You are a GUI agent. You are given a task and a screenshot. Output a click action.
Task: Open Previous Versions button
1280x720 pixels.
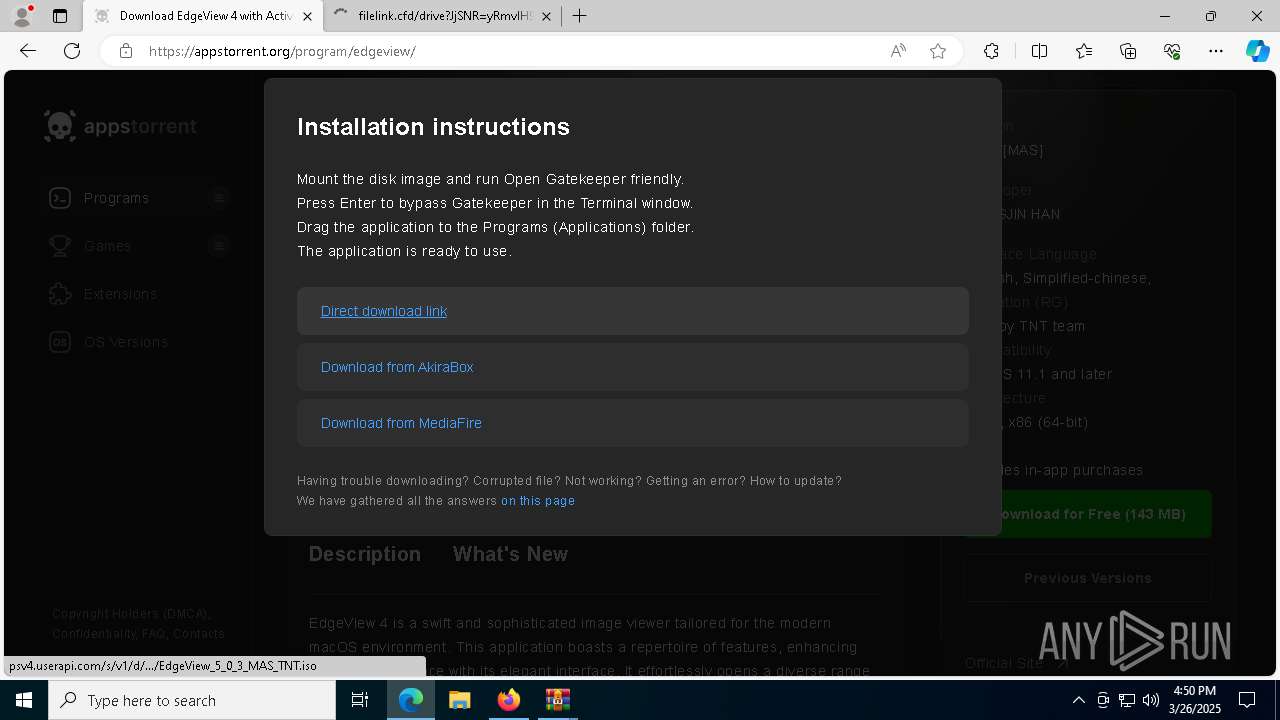coord(1088,578)
